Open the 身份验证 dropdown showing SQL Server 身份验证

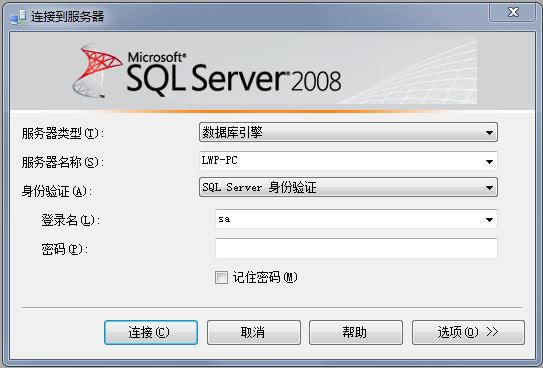coord(348,187)
